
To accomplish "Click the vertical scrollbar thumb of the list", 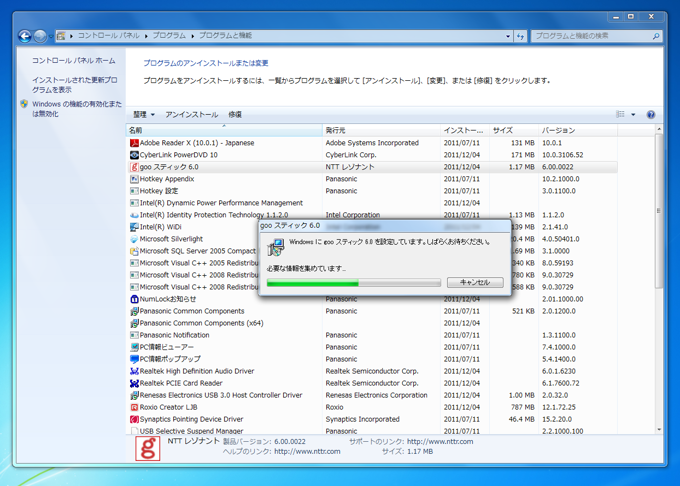I will 659,211.
